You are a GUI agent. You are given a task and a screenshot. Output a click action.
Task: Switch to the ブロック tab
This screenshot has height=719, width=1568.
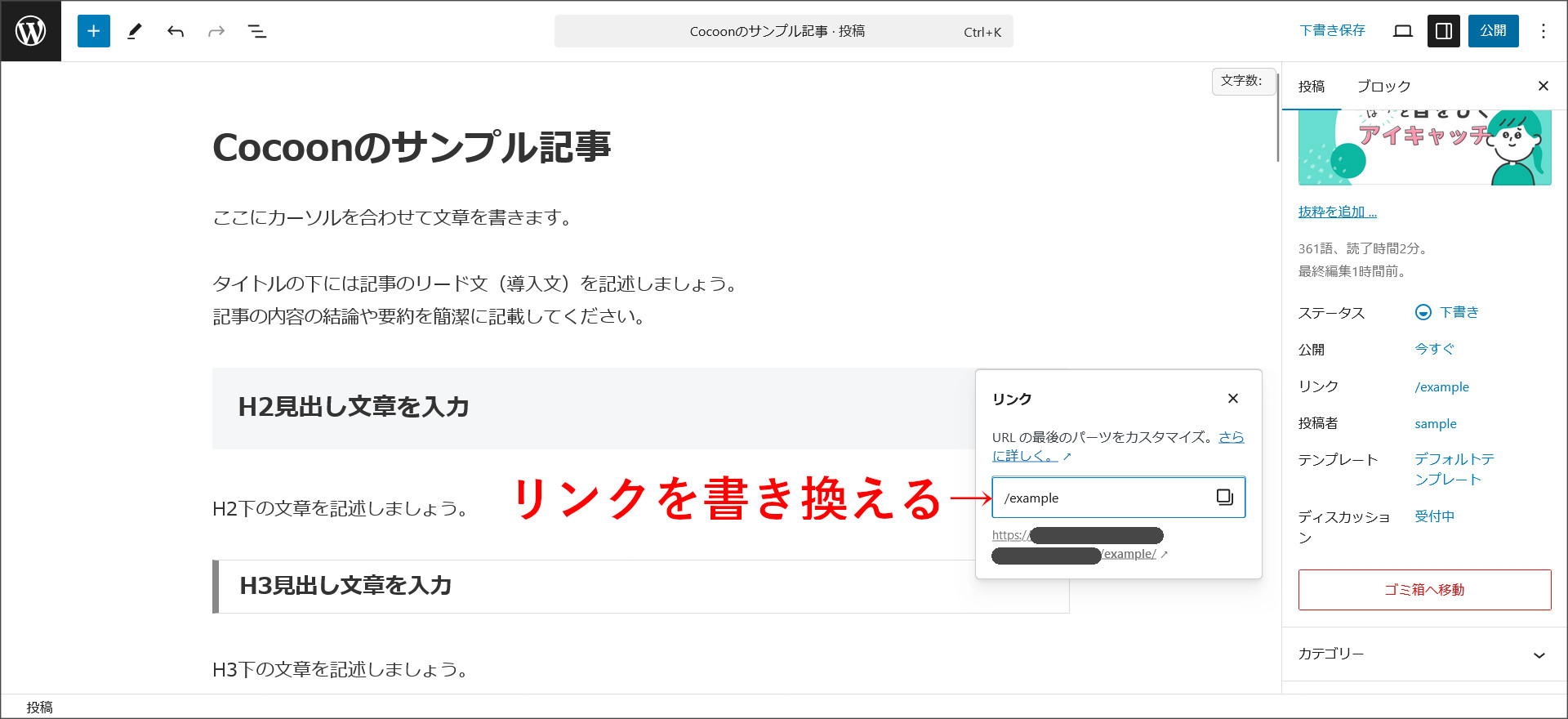pos(1383,87)
